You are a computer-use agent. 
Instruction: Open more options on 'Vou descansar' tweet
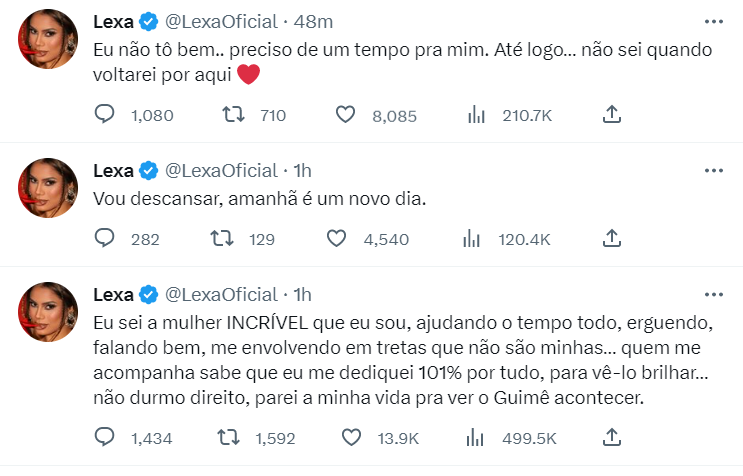713,168
